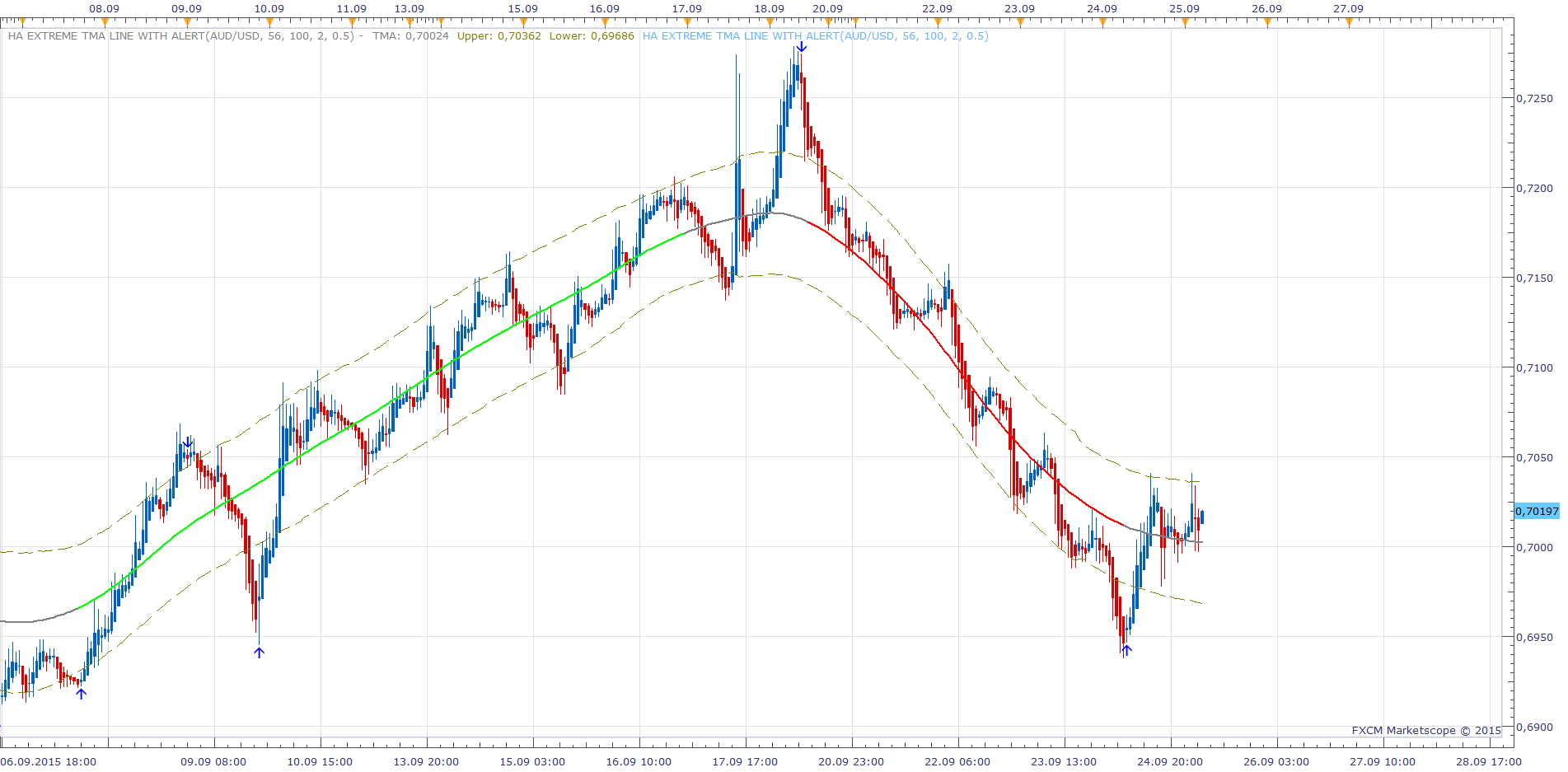Click the 26.09 03:00 bottom time label
This screenshot has height=772, width=1568.
1276,762
